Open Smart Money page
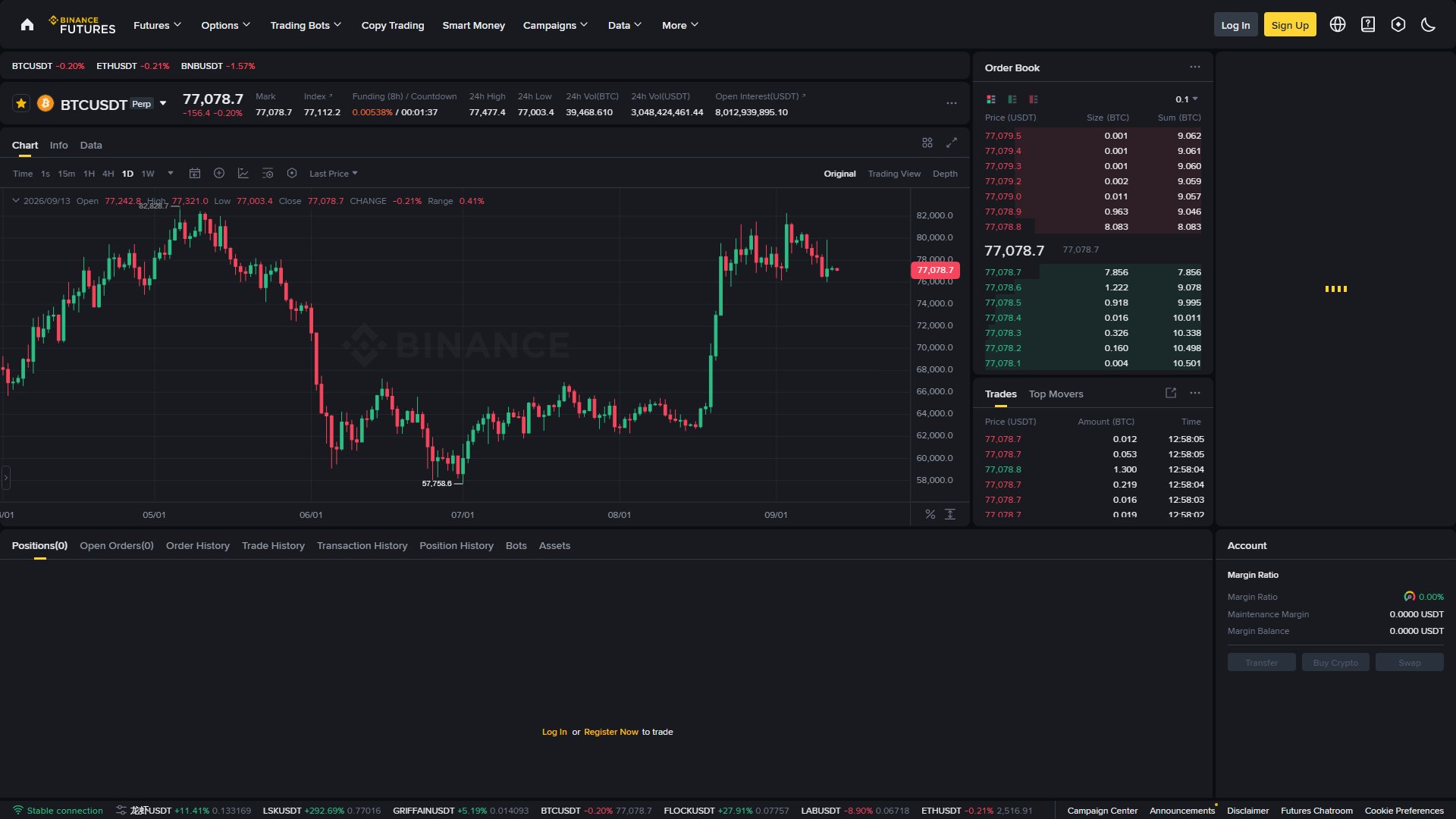Viewport: 1456px width, 819px height. coord(474,25)
